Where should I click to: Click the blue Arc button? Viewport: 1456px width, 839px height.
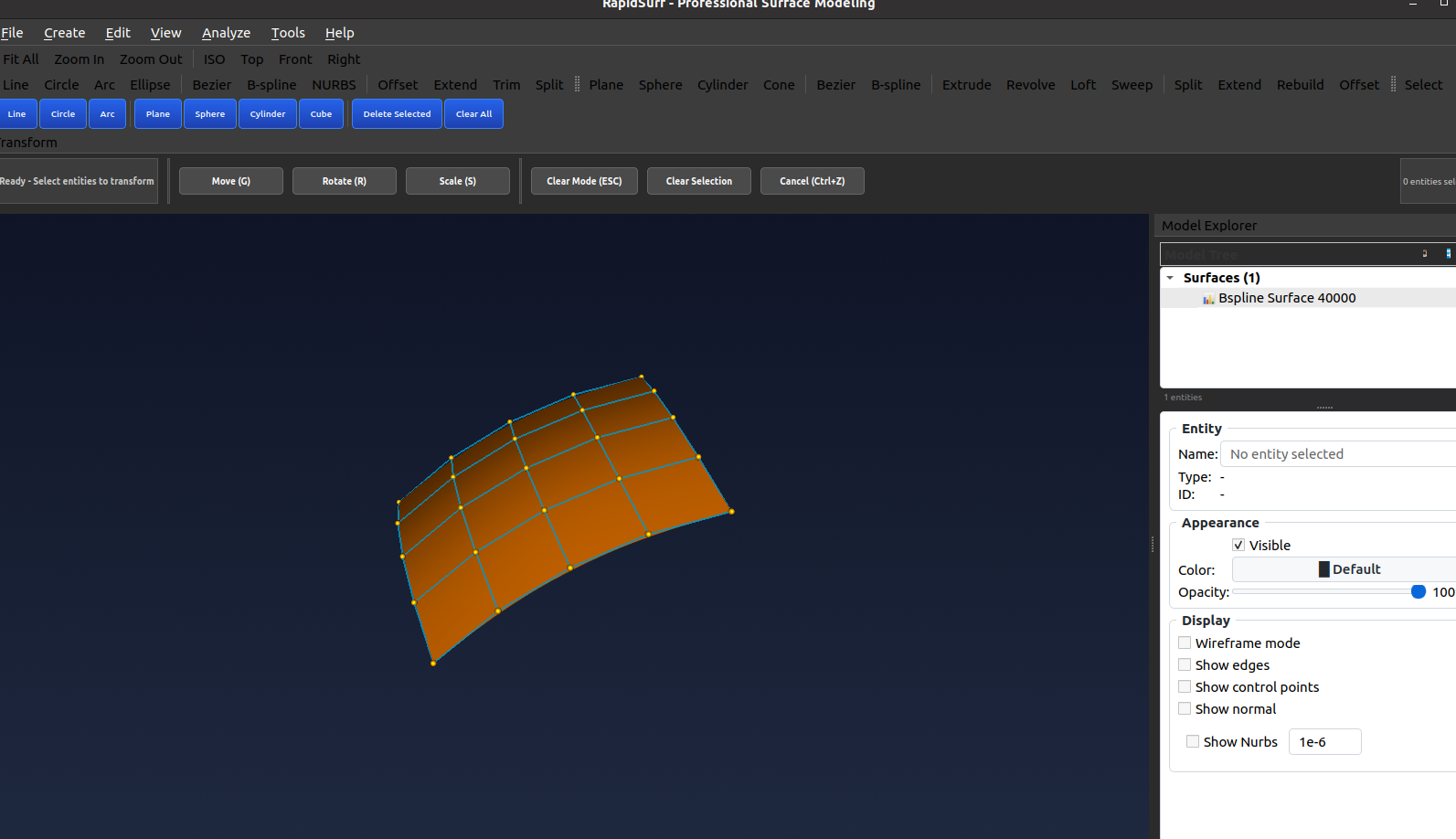click(x=107, y=114)
